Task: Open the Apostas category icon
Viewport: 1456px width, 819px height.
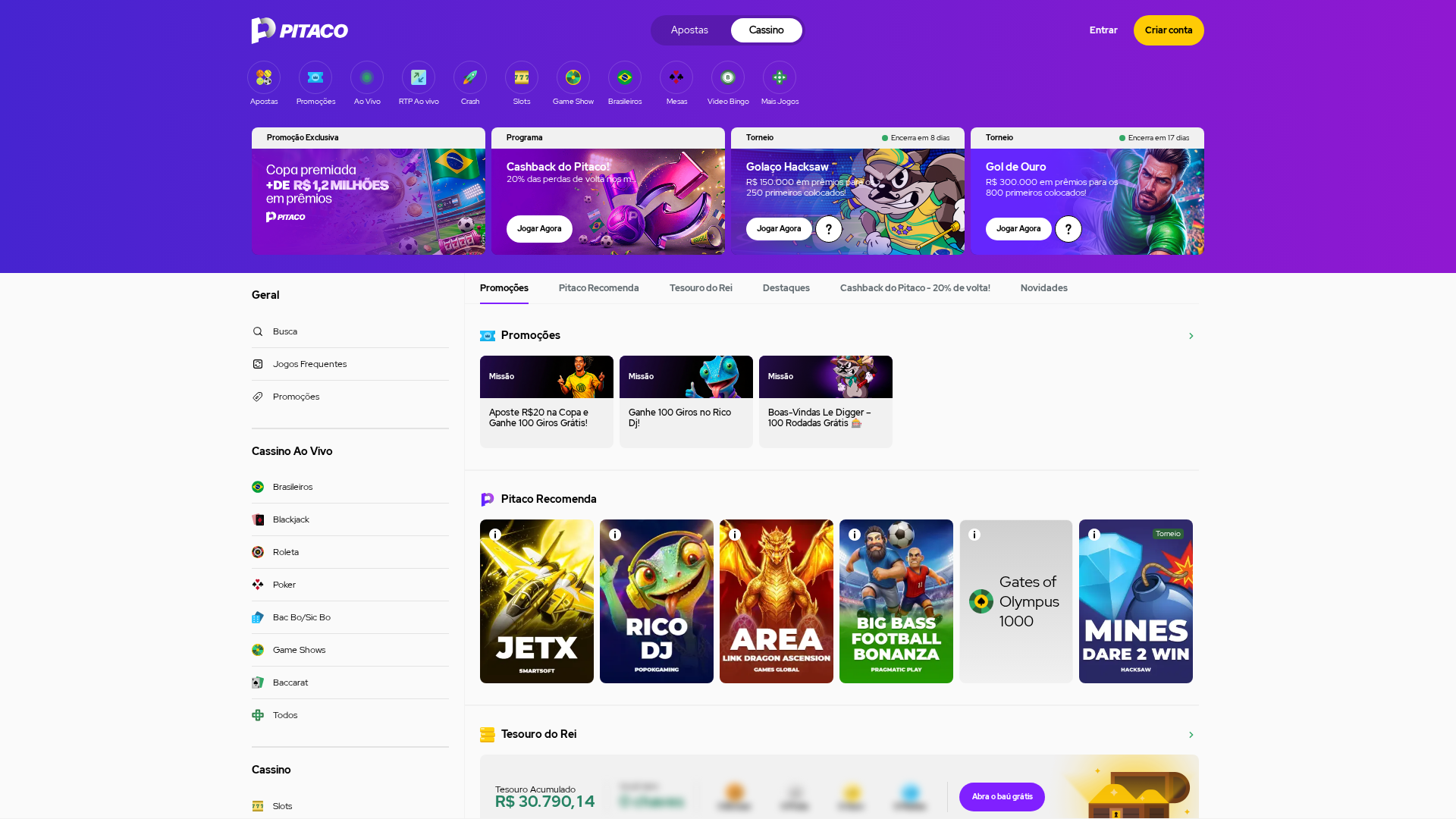Action: pos(264,77)
